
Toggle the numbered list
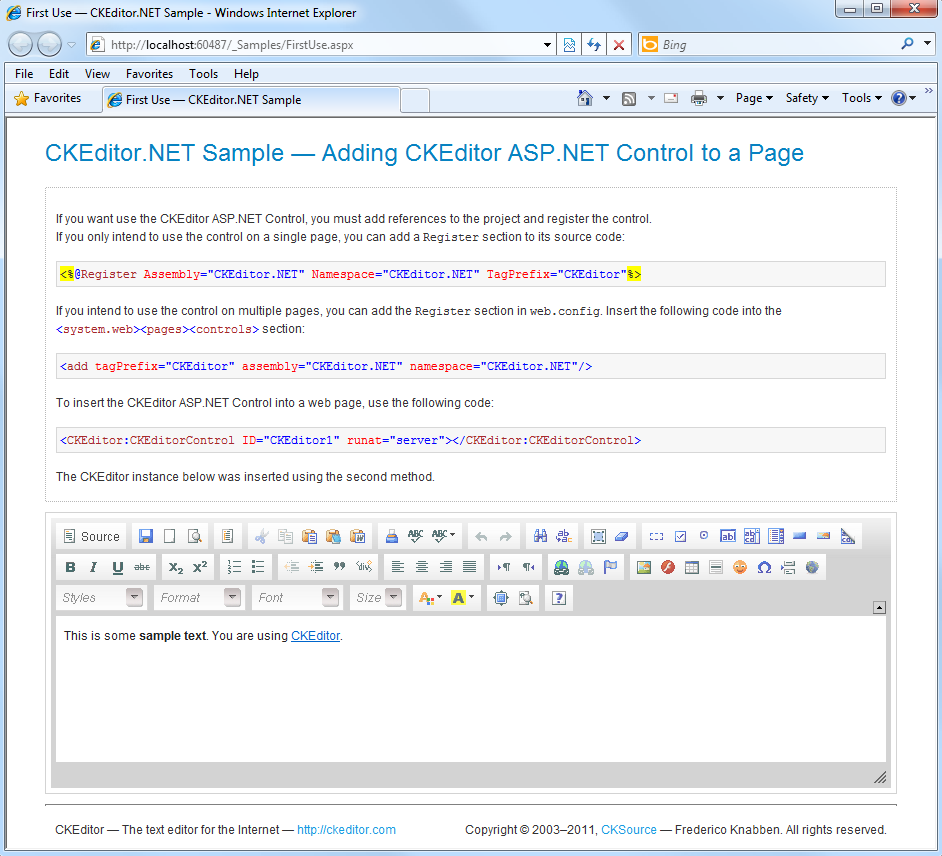pos(234,567)
